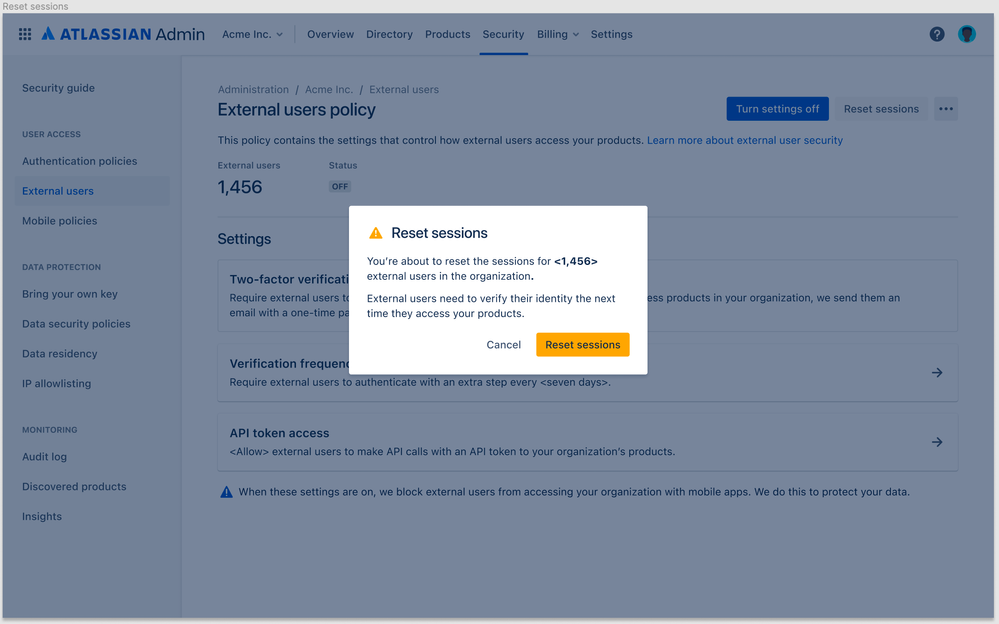This screenshot has height=624, width=999.
Task: Open the Administration breadcrumb link
Action: (253, 90)
